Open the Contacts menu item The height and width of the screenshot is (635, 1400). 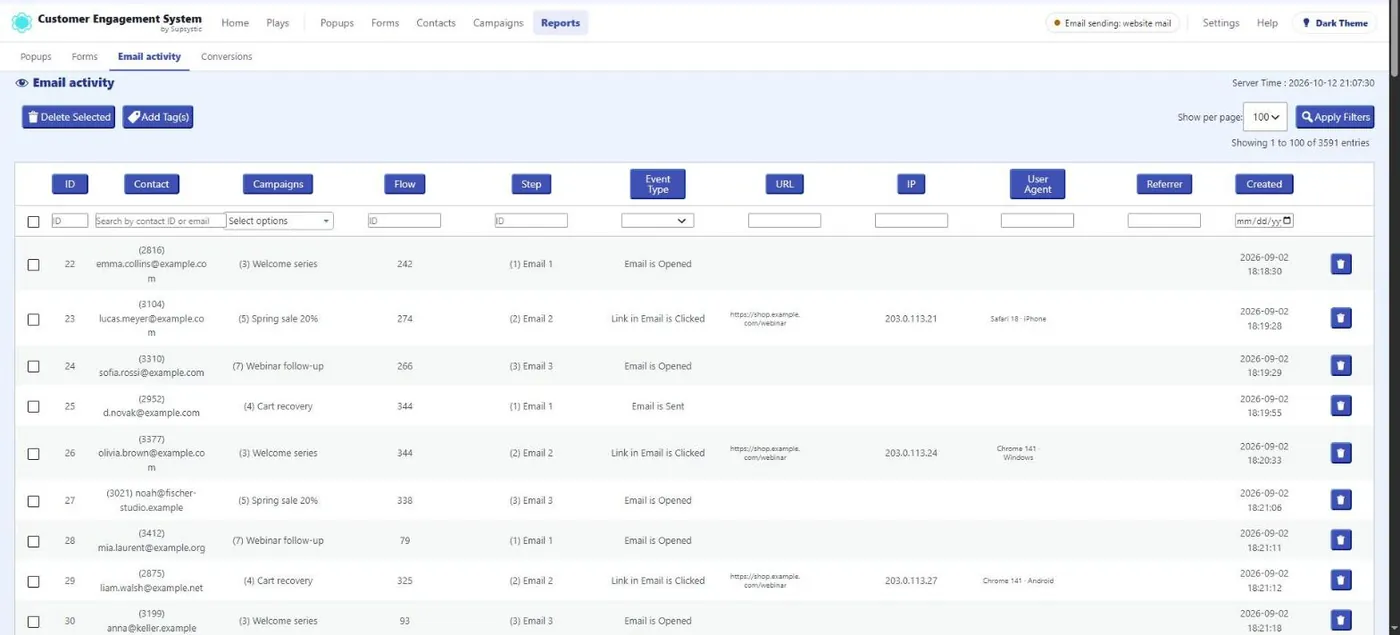[x=436, y=23]
